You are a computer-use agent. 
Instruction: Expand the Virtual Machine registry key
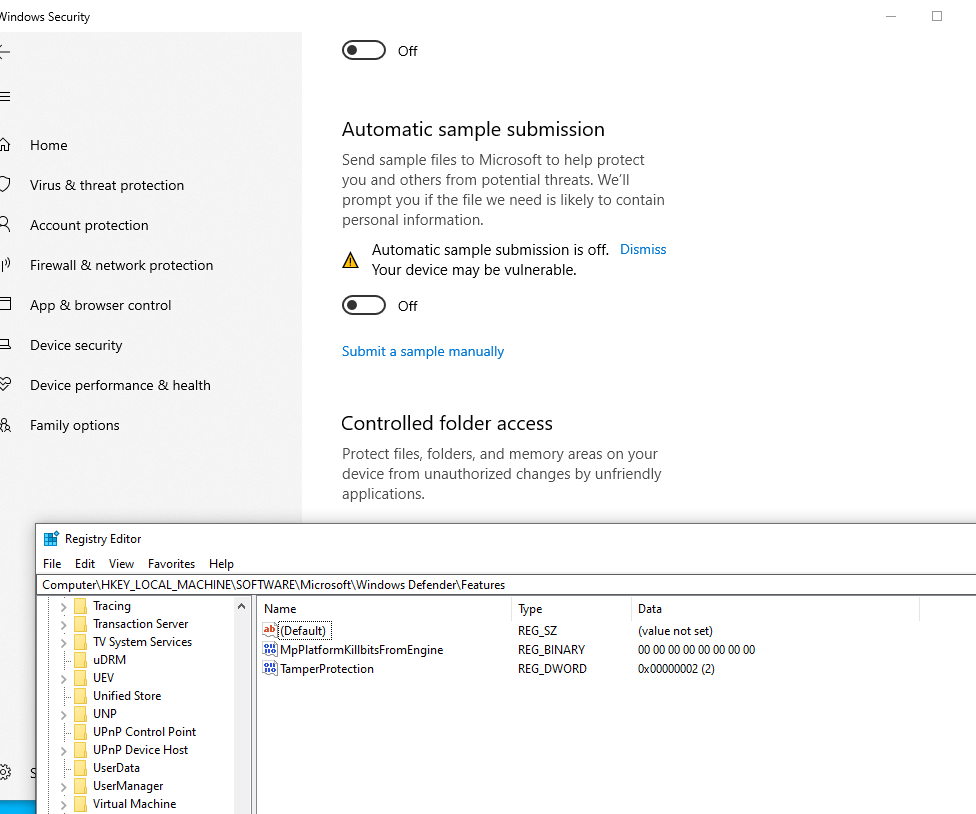pyautogui.click(x=63, y=805)
